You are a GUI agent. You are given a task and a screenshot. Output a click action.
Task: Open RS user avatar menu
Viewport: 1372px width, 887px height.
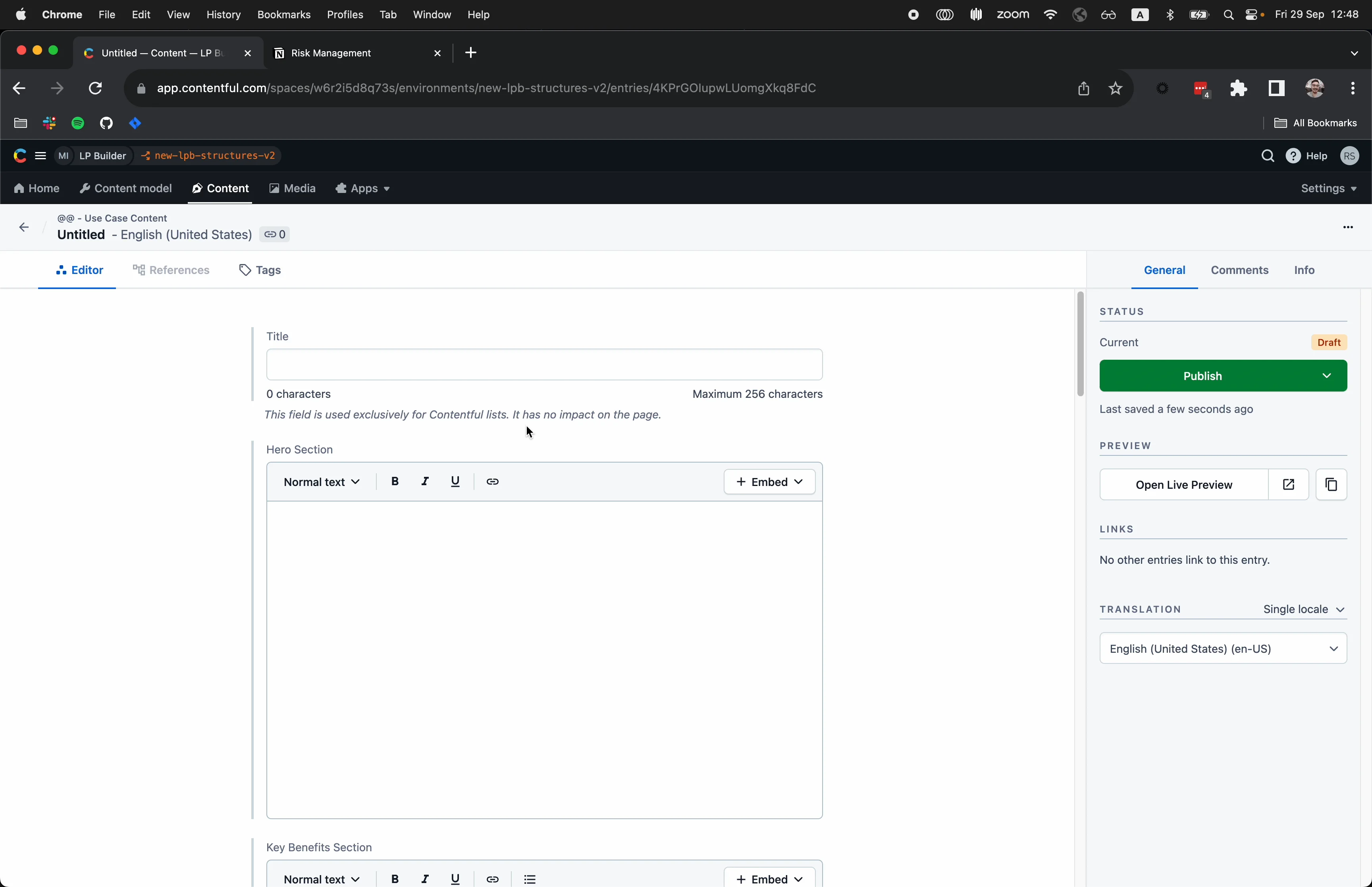point(1349,156)
